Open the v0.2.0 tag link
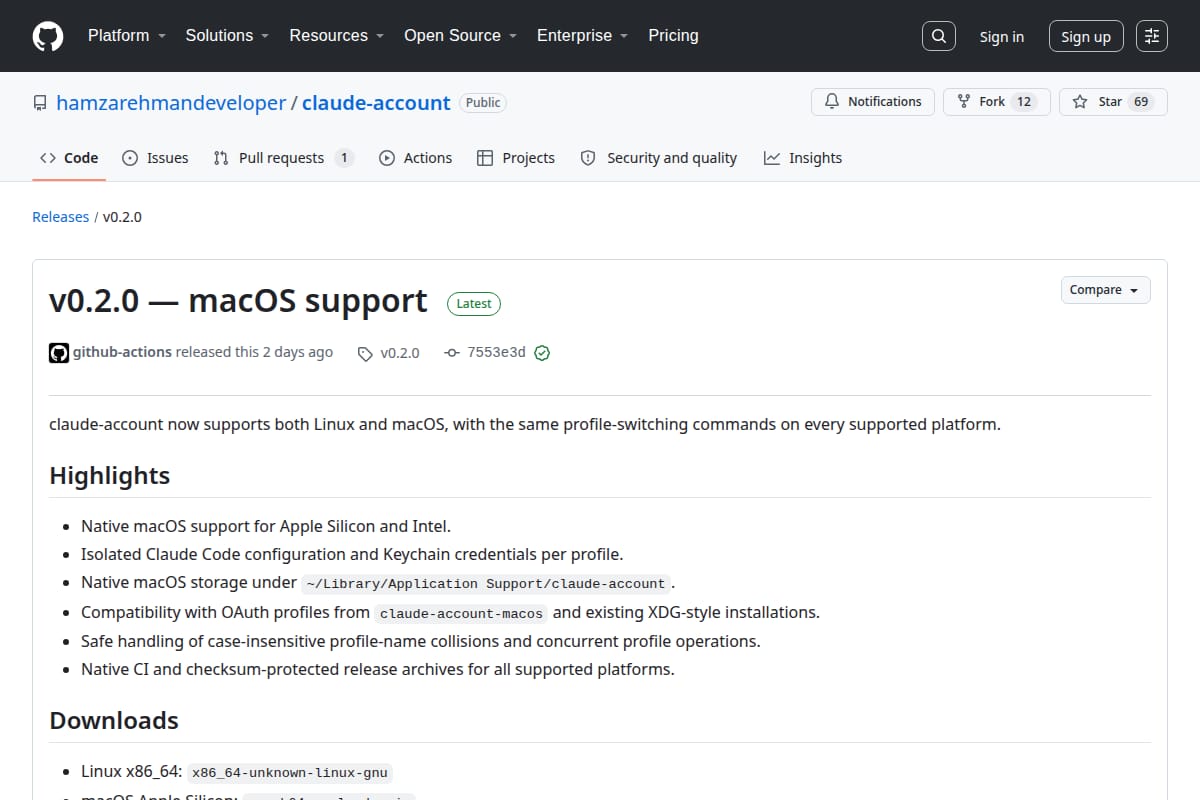 389,353
